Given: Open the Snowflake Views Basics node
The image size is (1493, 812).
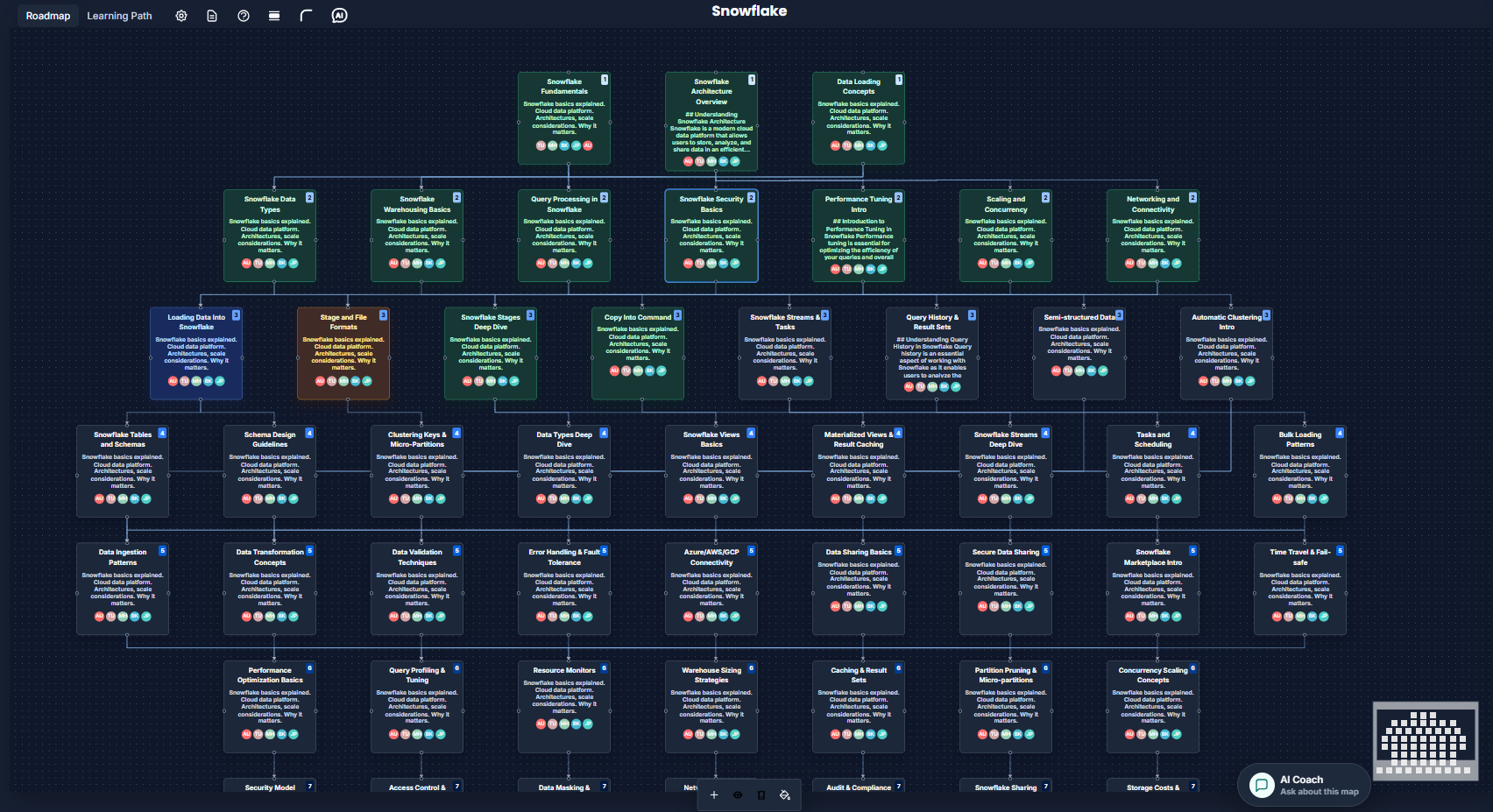Looking at the screenshot, I should [711, 471].
